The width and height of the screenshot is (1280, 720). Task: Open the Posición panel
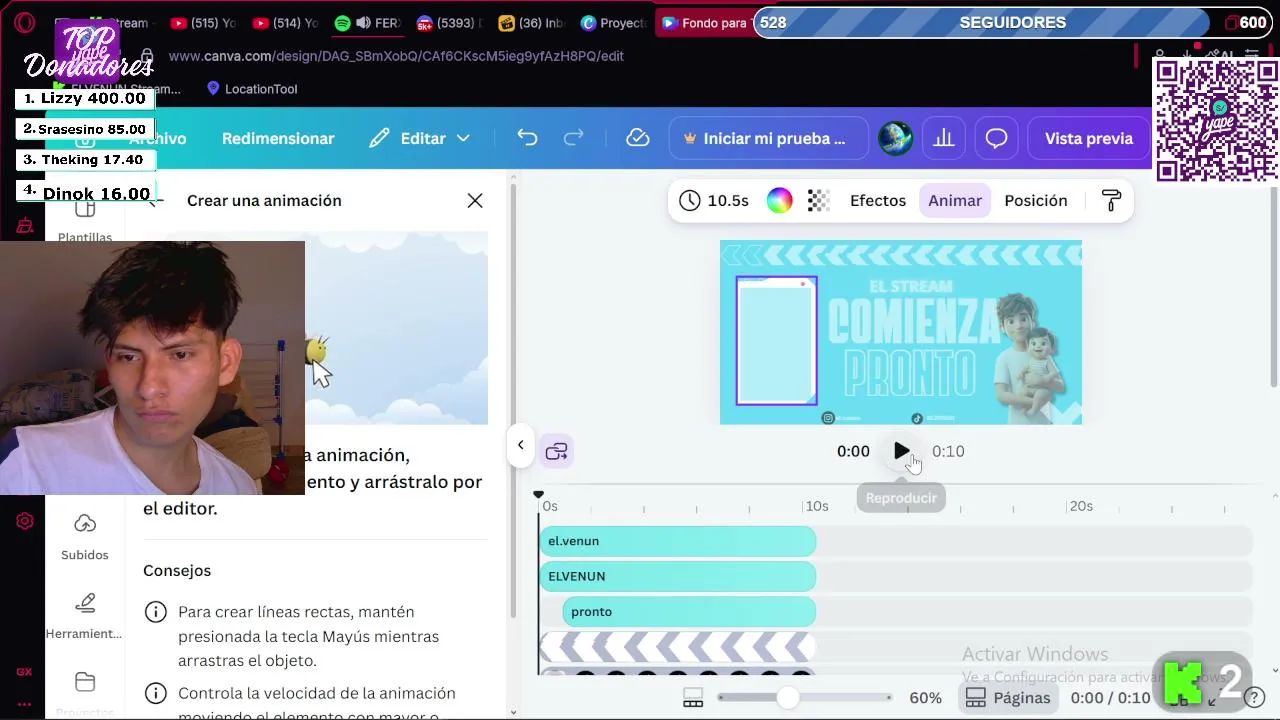[1036, 201]
